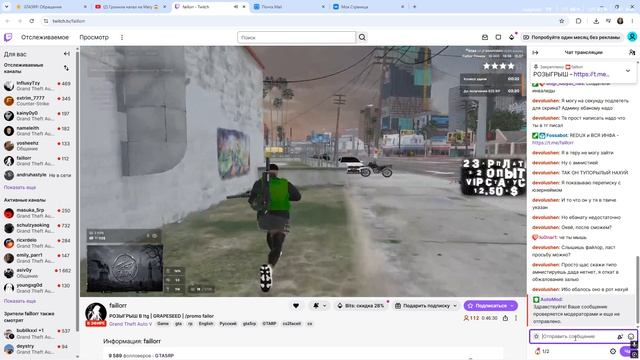Open three-dot menu next to Просмотр

pos(122,37)
